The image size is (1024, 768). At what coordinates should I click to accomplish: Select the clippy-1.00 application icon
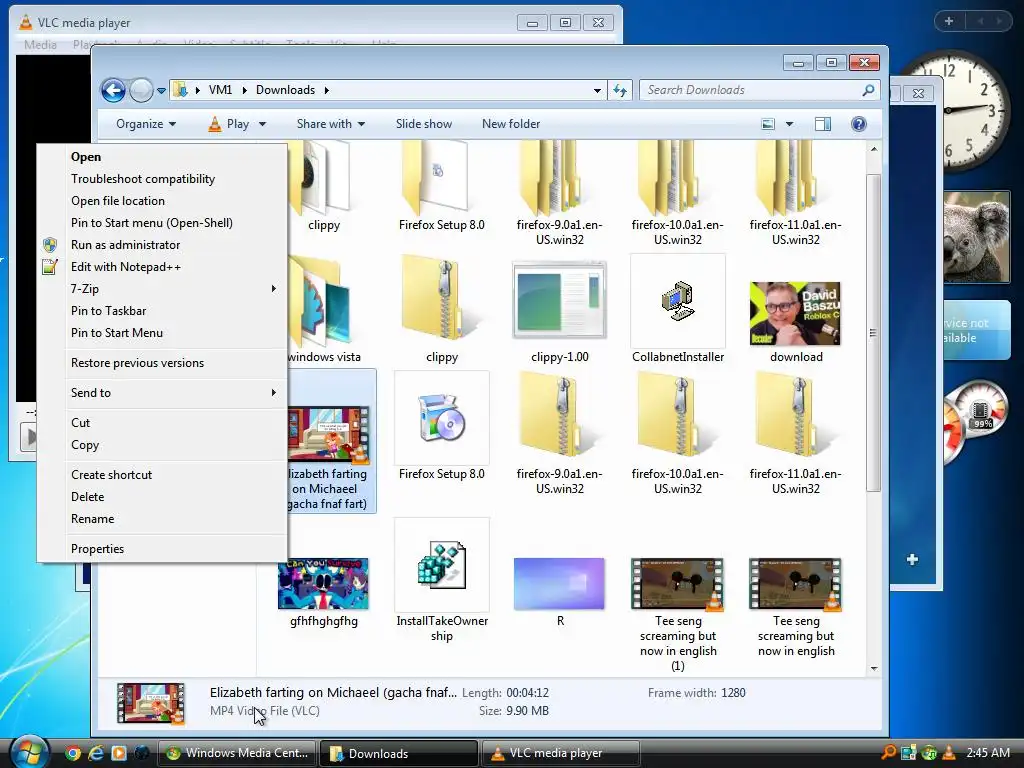tap(560, 300)
